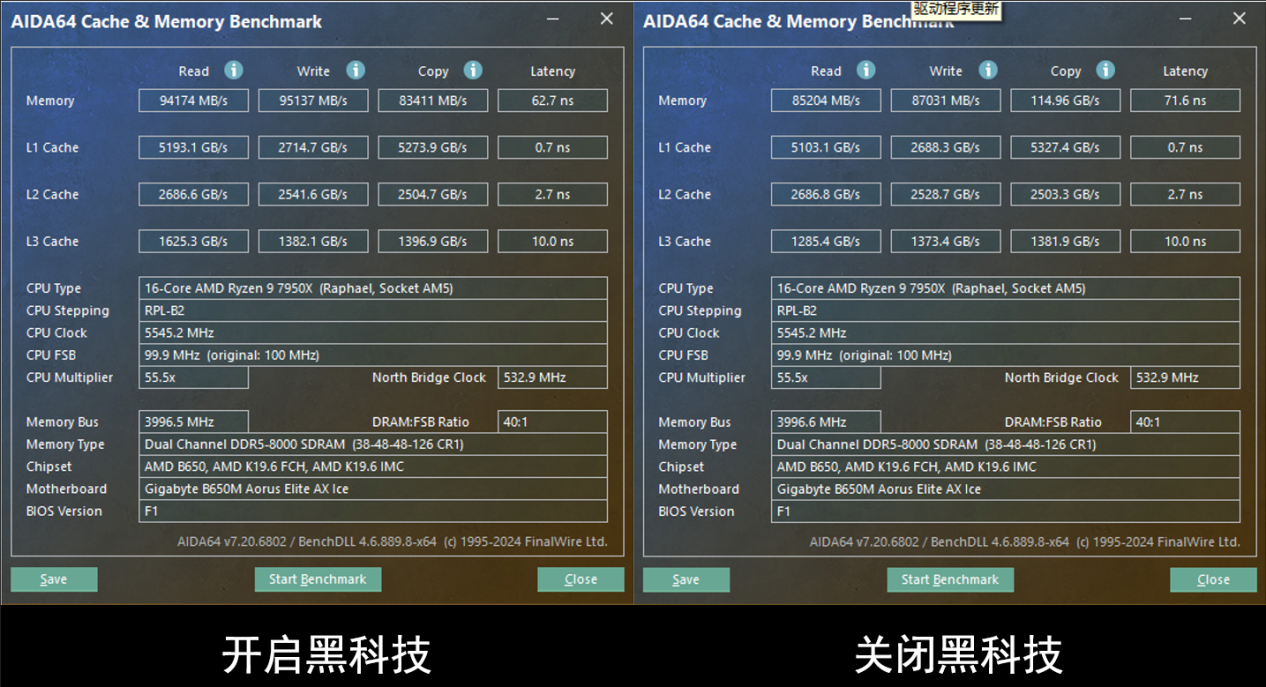This screenshot has width=1266, height=687.
Task: Click the Read info icon in right window
Action: [x=866, y=70]
